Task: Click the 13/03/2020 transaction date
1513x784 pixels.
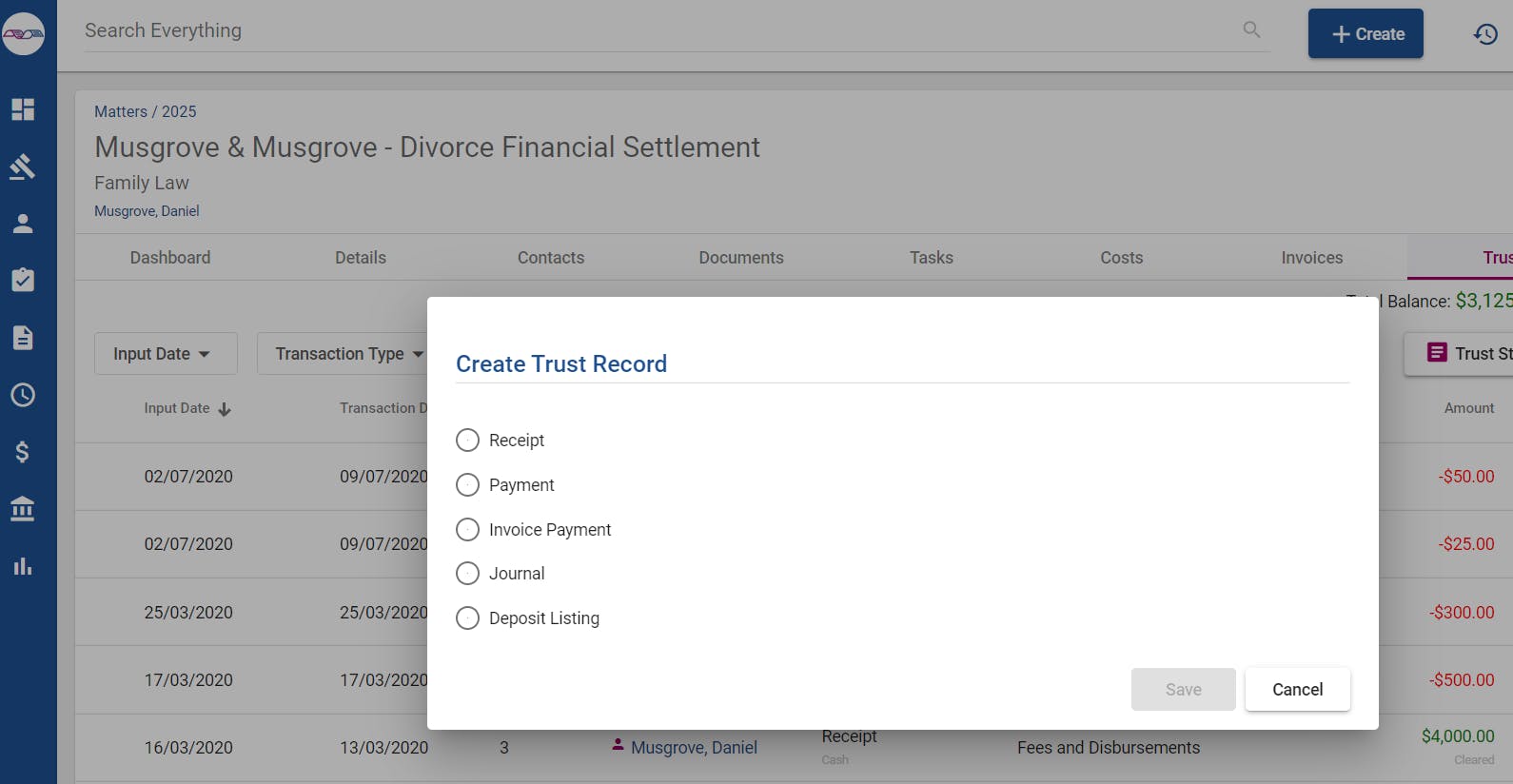Action: click(384, 748)
